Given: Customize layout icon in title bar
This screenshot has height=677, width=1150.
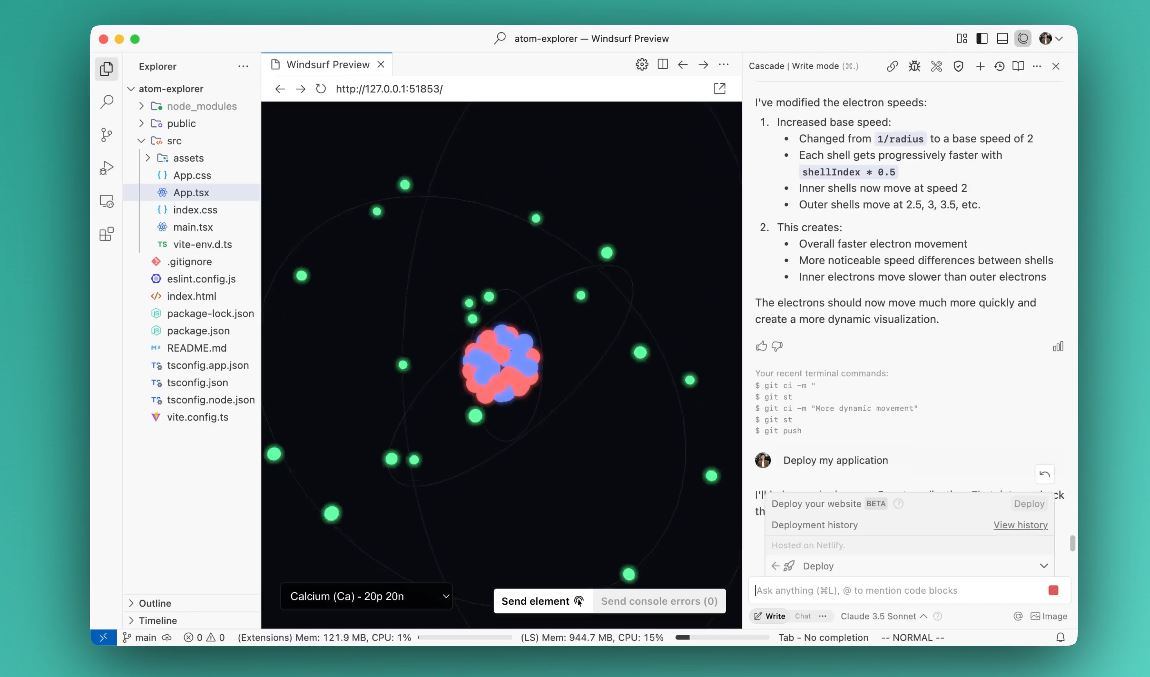Looking at the screenshot, I should pos(962,38).
